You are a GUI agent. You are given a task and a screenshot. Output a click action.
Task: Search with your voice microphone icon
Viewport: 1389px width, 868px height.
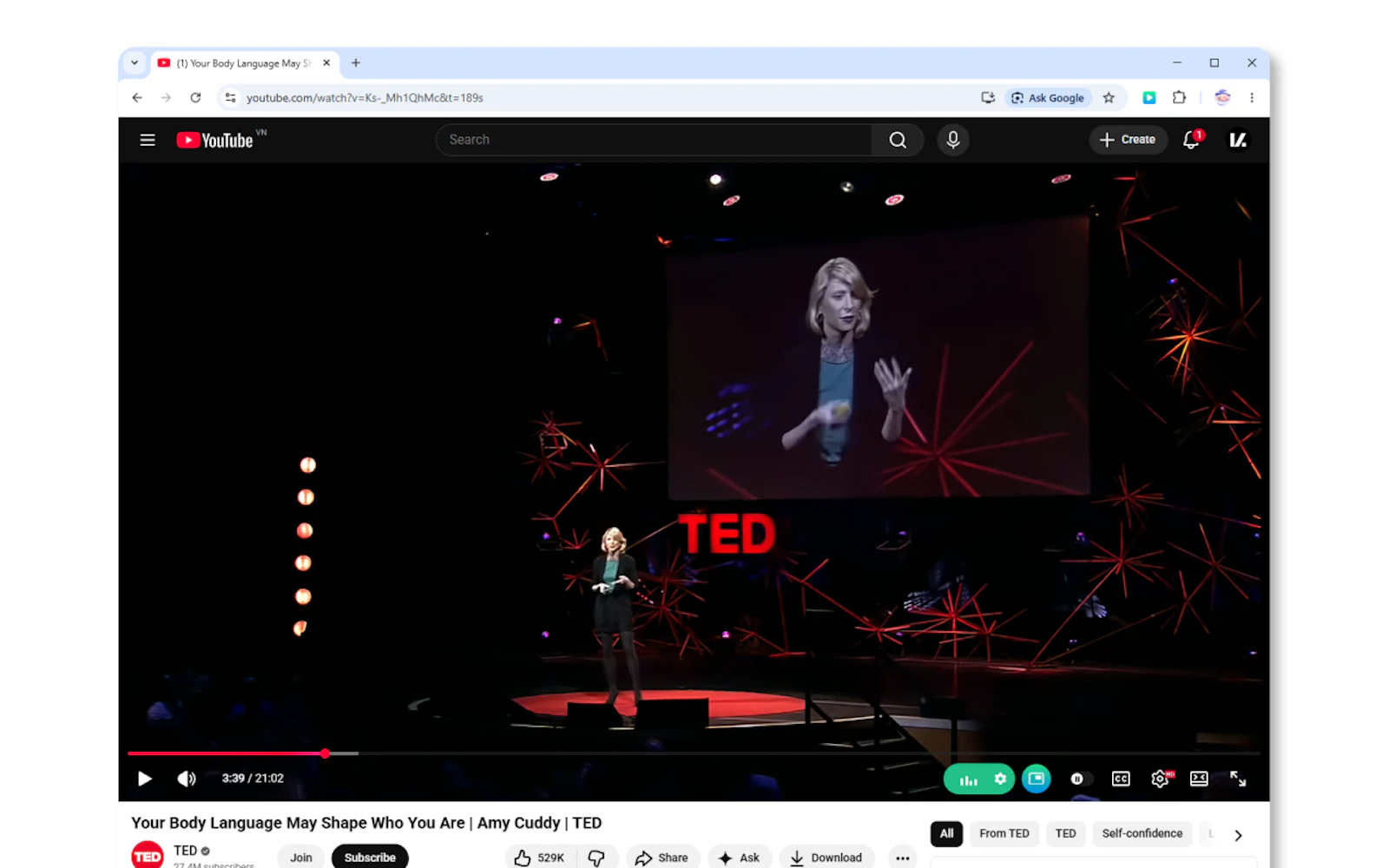pyautogui.click(x=953, y=140)
